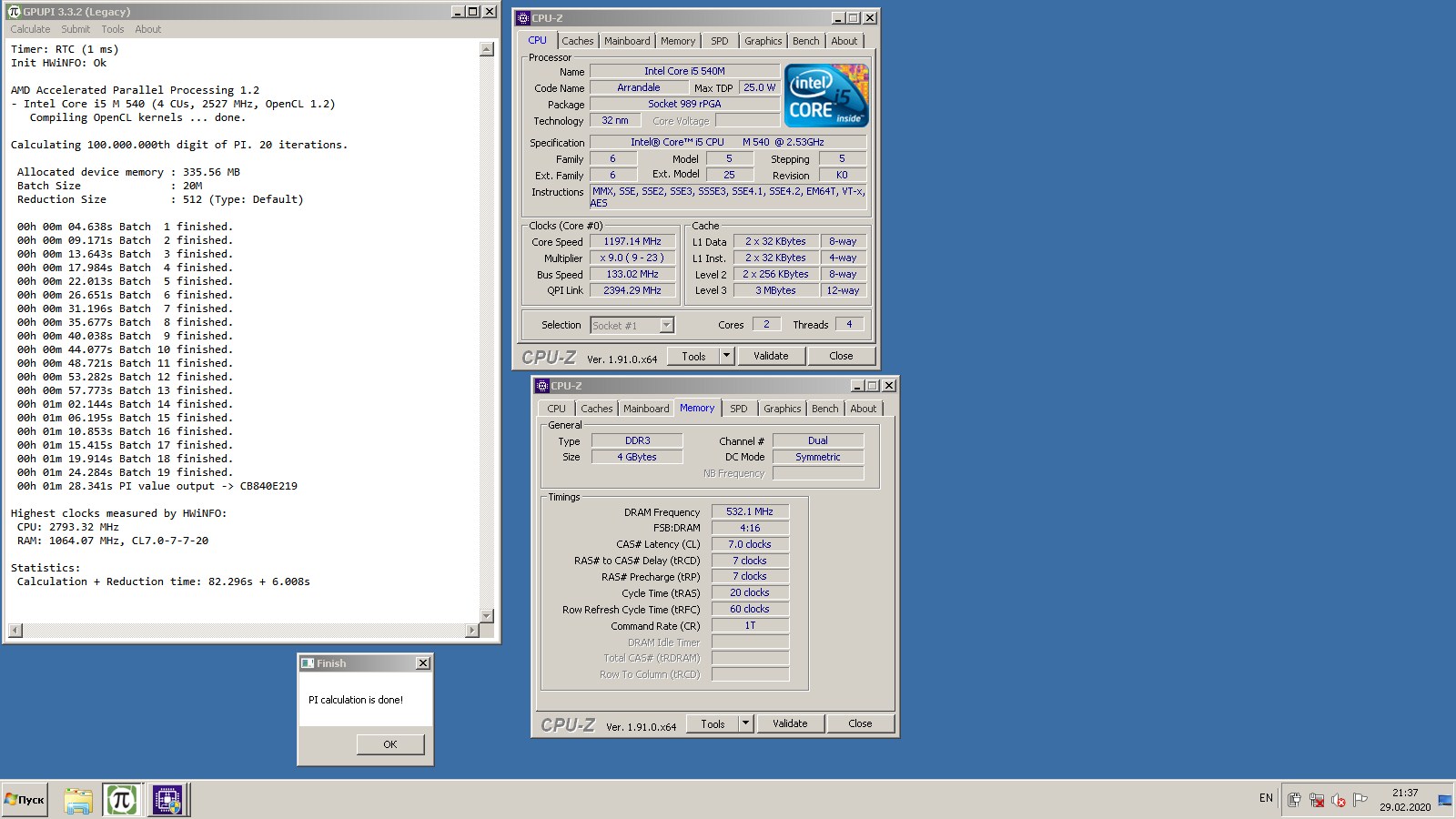The image size is (1456, 819).
Task: Click the network connection tray icon
Action: click(x=1316, y=800)
